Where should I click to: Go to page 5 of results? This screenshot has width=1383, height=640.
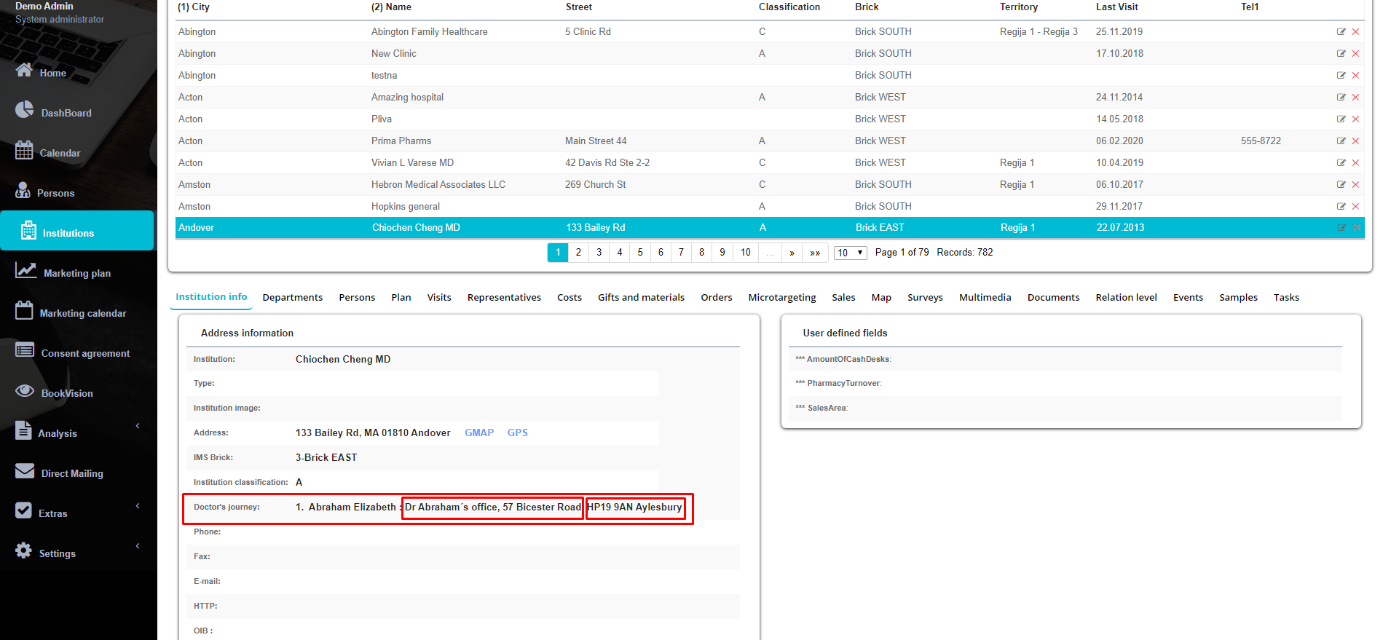pos(640,253)
